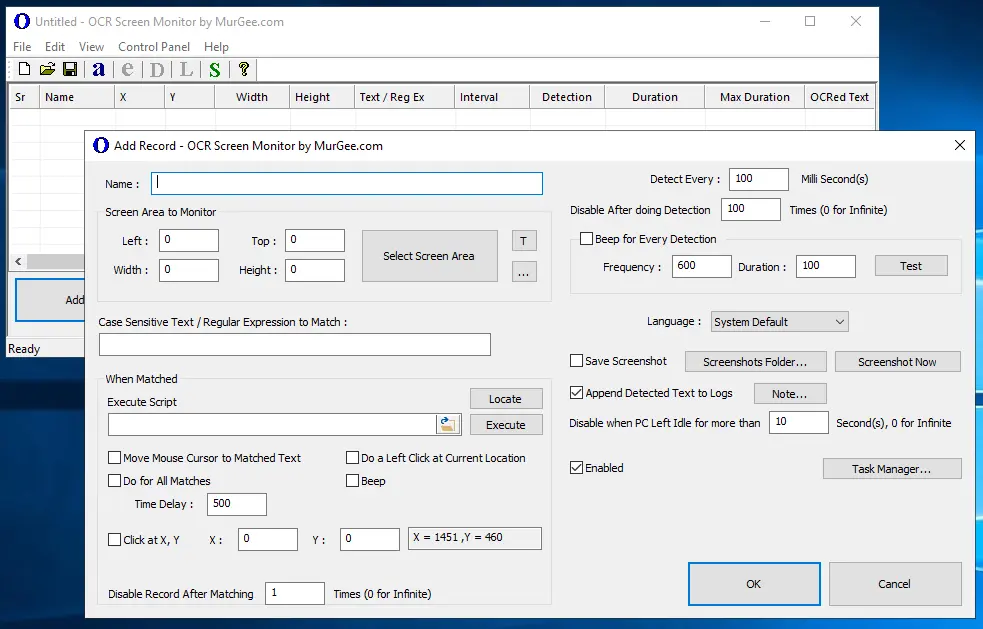Click the Screenshot Now button

coord(897,362)
